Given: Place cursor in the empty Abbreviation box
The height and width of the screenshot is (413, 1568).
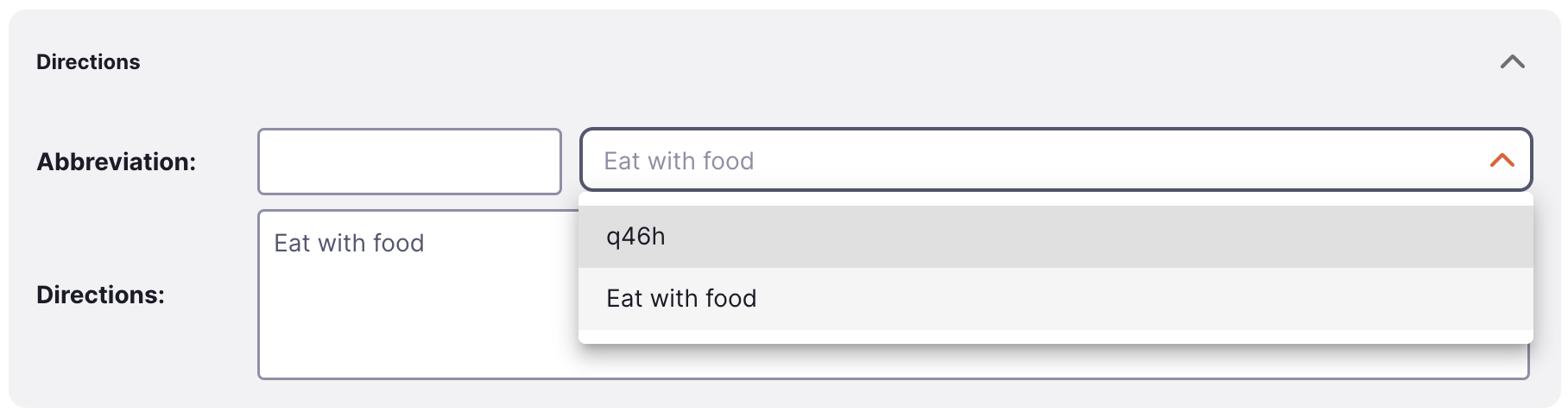Looking at the screenshot, I should pos(409,162).
